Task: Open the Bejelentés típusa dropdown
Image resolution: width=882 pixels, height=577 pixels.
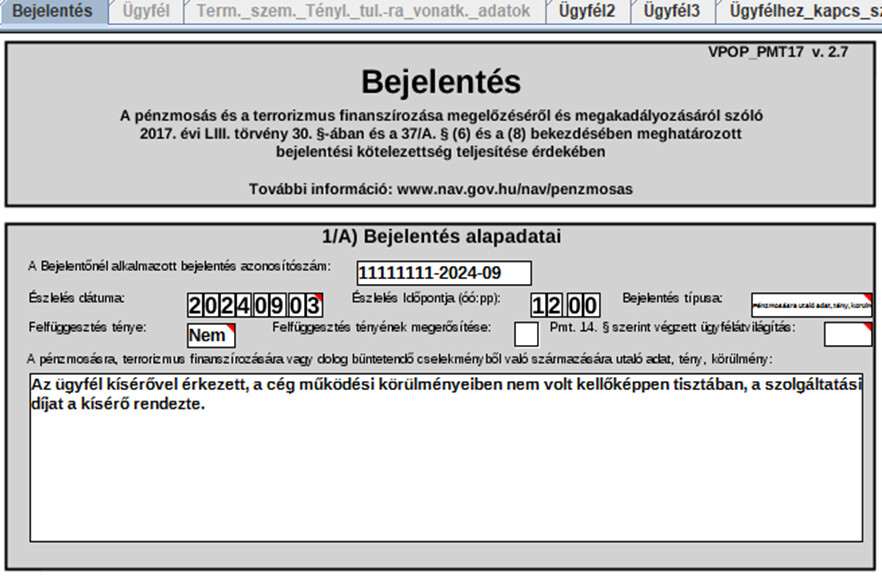Action: 812,305
